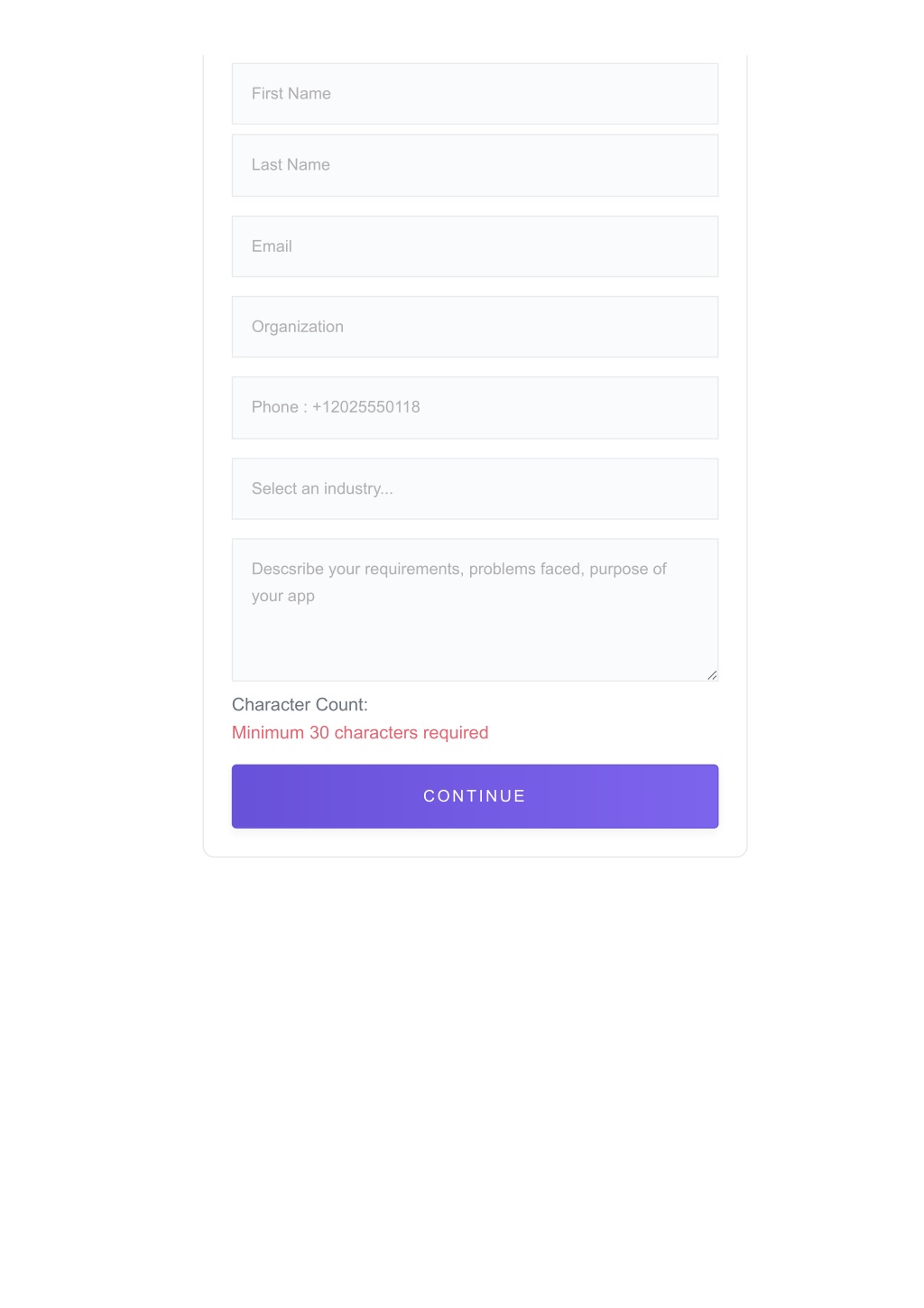Click the "Descsribe your requirements" placeholder text
The width and height of the screenshot is (924, 1308).
(x=458, y=582)
